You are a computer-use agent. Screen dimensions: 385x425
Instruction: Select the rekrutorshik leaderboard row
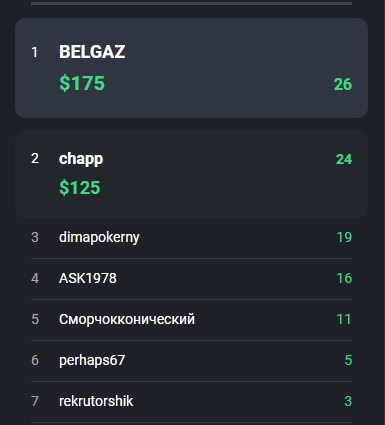pos(191,402)
